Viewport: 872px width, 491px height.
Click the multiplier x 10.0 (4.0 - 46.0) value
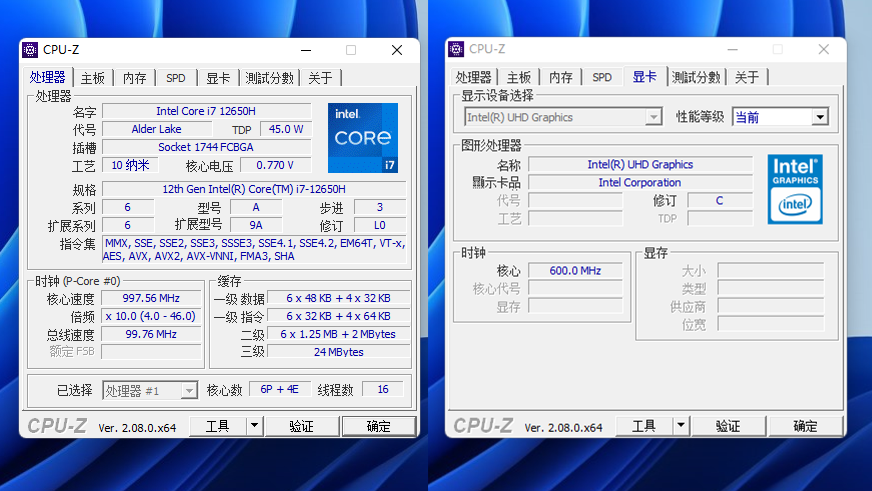[x=151, y=316]
